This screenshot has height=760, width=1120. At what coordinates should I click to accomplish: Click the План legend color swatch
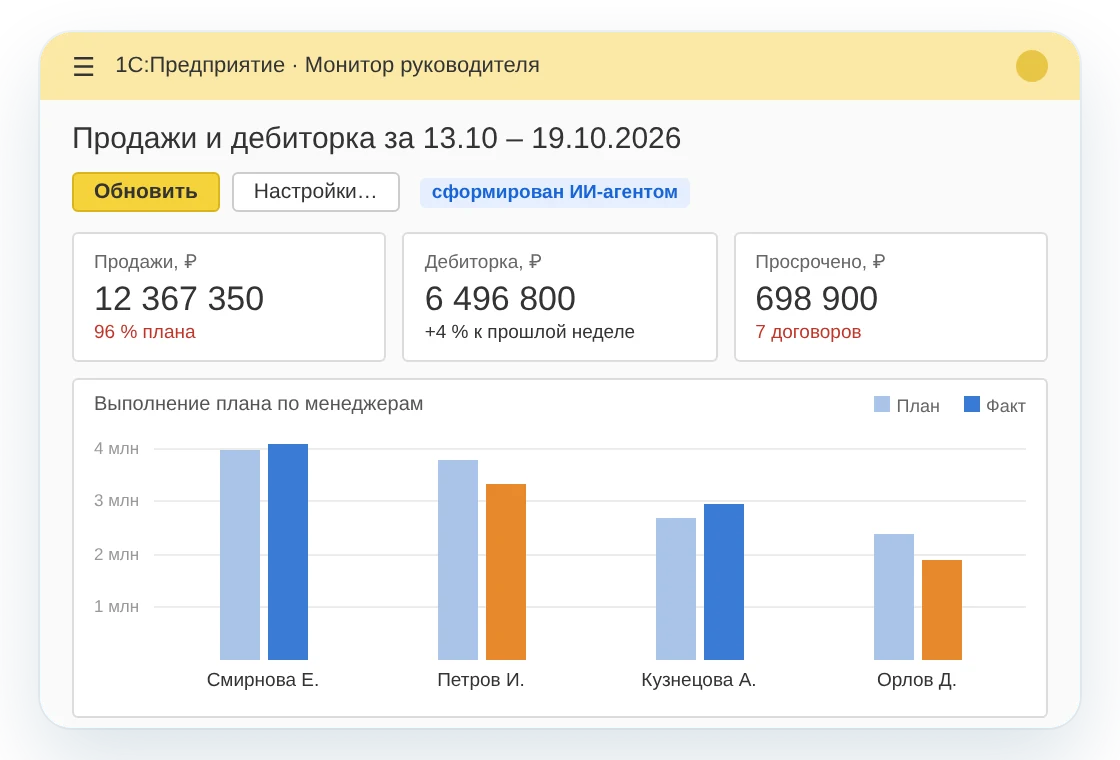882,404
